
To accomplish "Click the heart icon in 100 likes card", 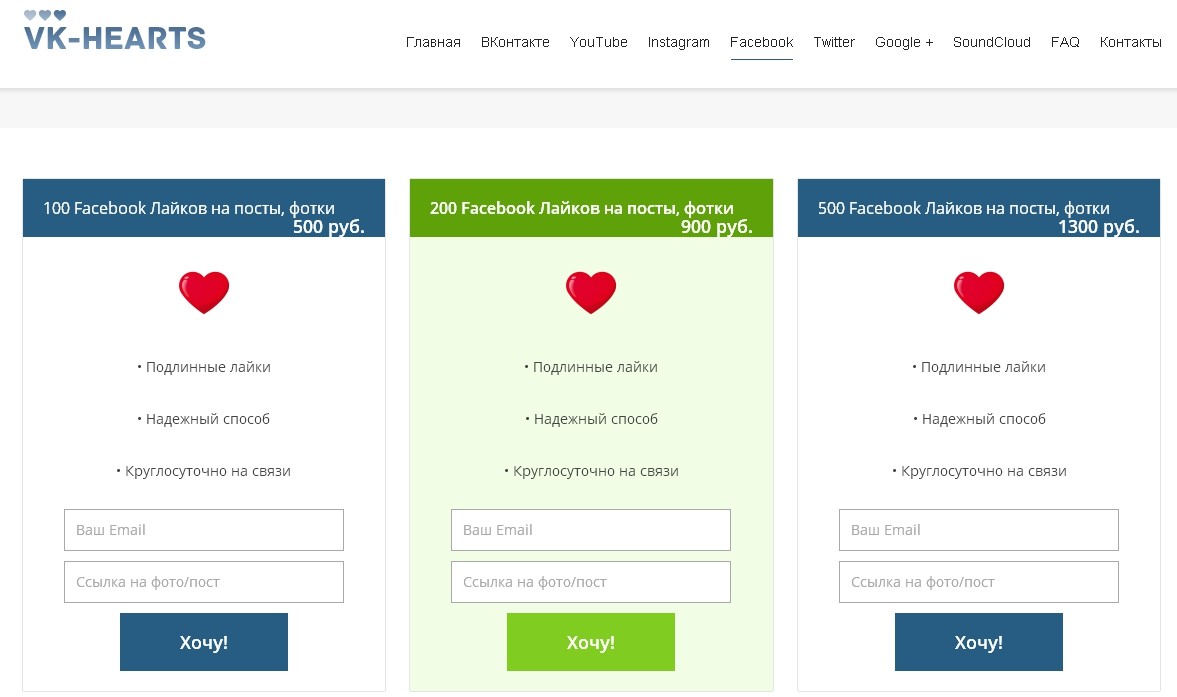I will (x=203, y=293).
